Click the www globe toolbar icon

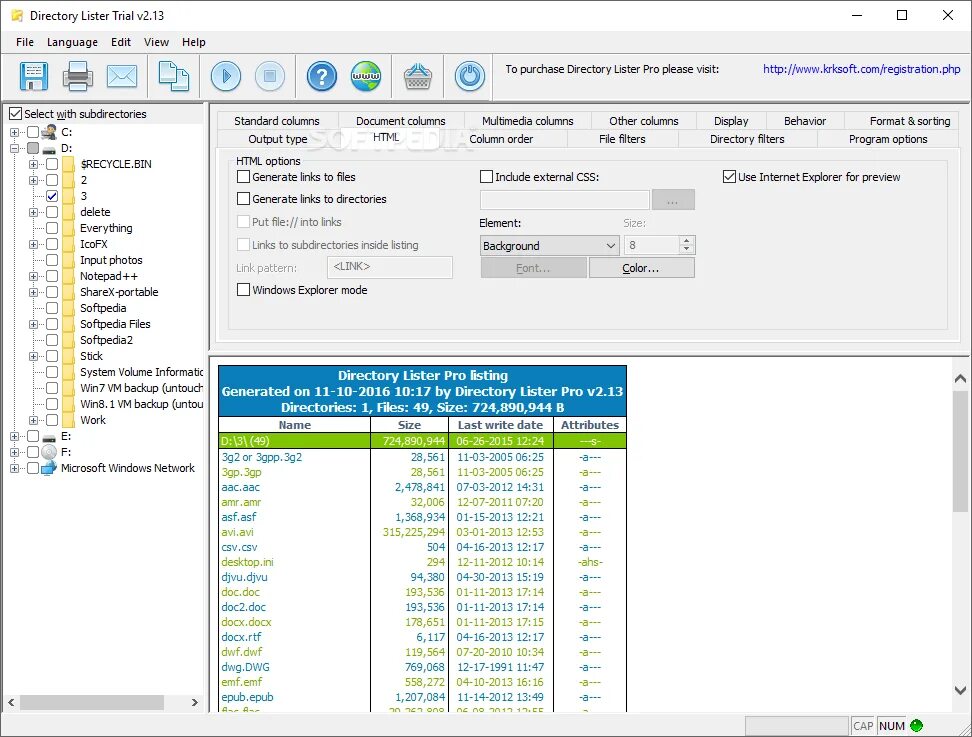(366, 76)
